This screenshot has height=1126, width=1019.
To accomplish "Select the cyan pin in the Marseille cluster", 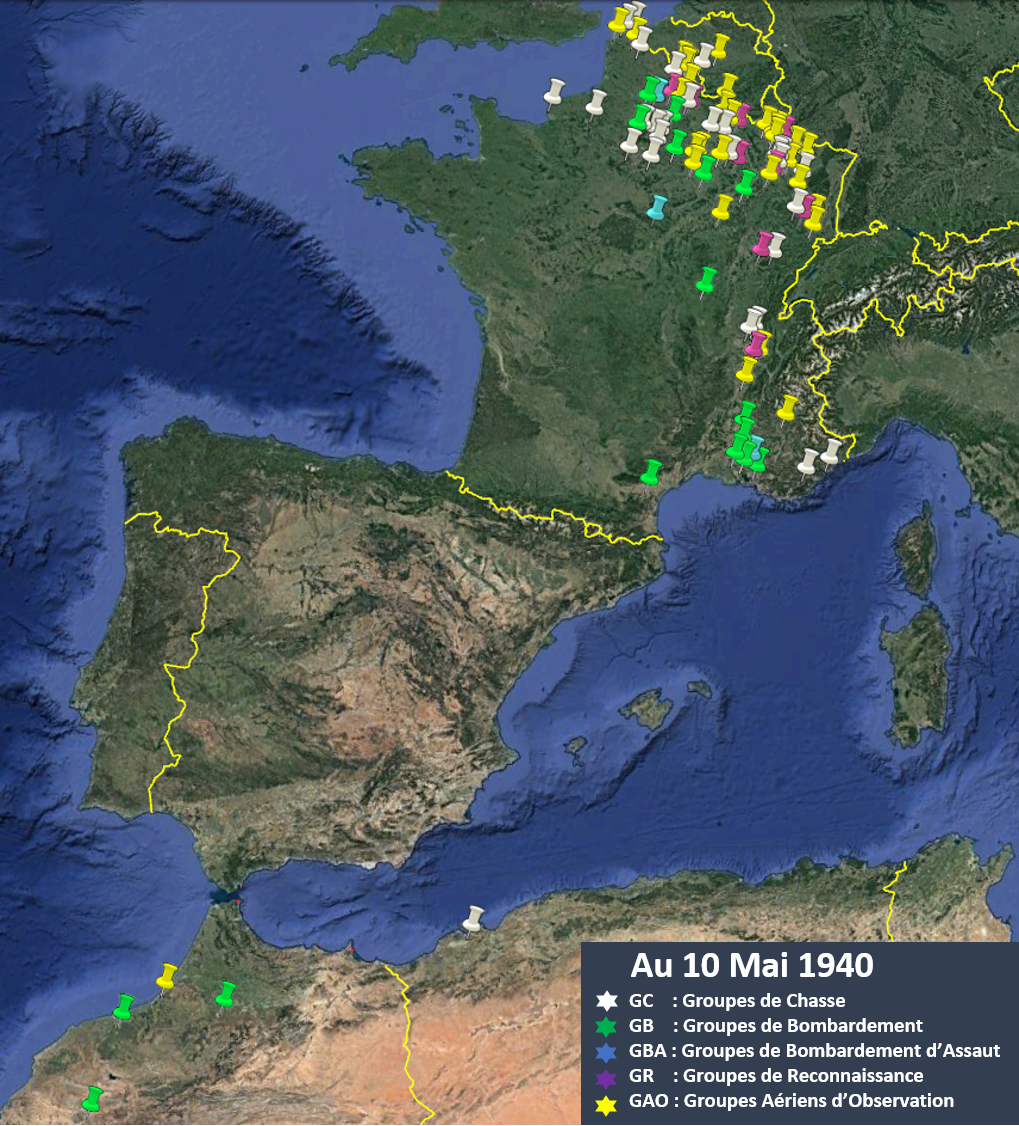I will coord(756,445).
